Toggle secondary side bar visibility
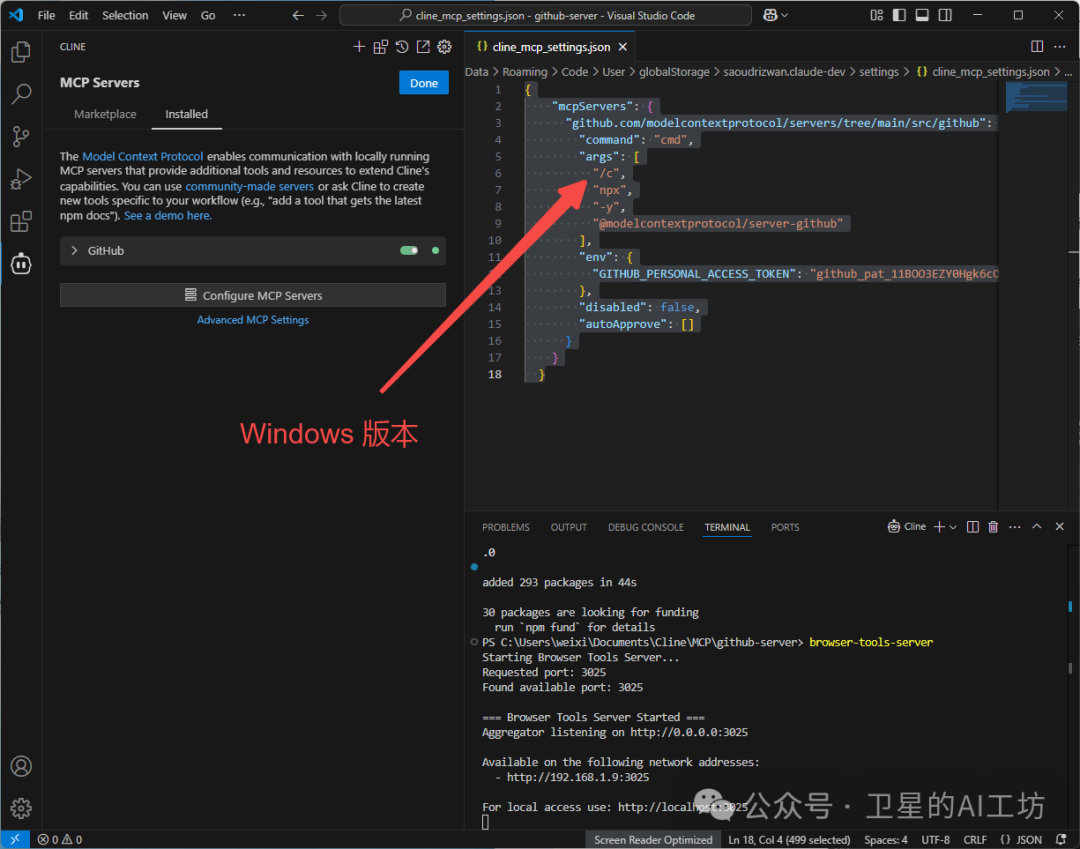 coord(945,15)
